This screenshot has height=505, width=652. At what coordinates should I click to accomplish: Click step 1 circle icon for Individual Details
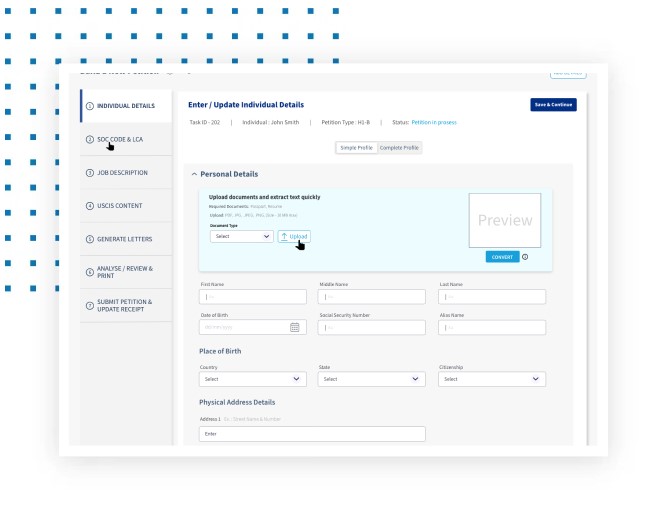point(90,106)
